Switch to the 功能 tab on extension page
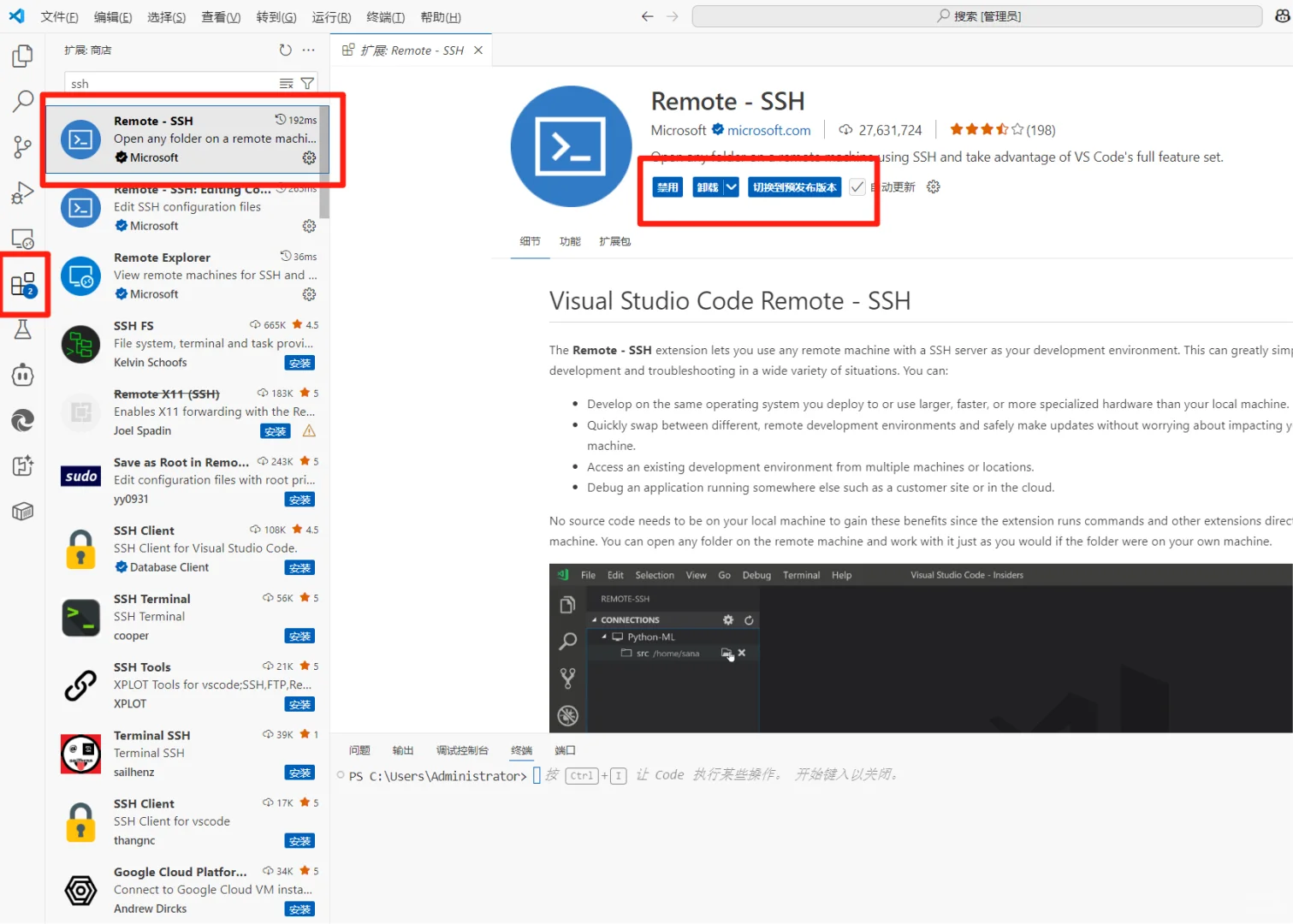Viewport: 1293px width, 924px height. tap(569, 241)
